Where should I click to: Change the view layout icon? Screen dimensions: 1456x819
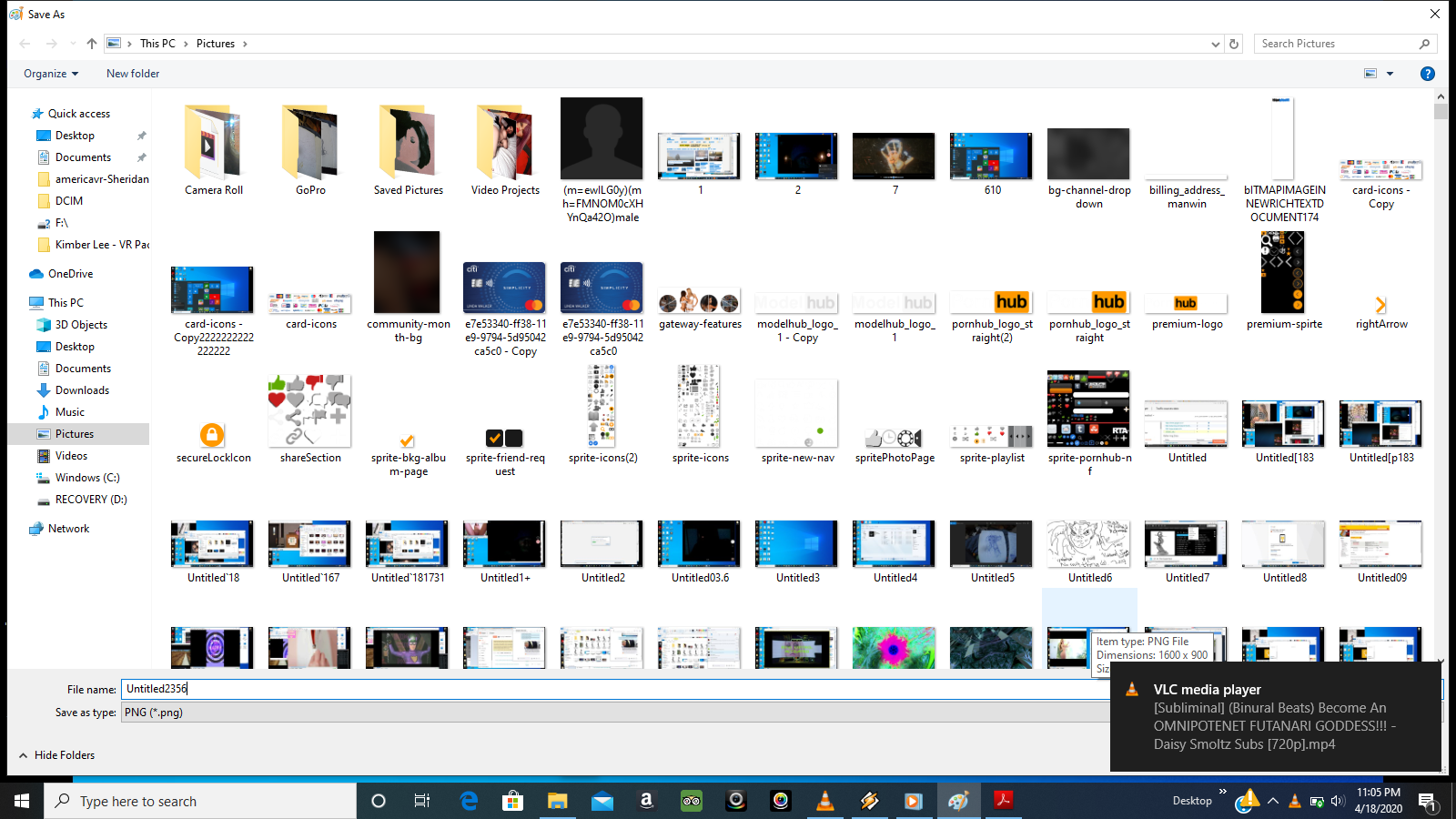click(1370, 74)
